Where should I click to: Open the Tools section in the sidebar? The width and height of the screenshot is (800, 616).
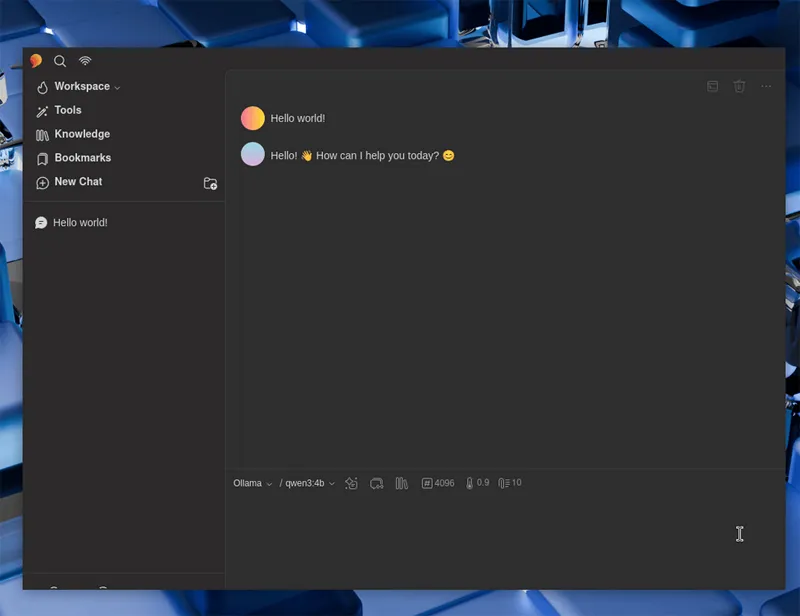click(x=67, y=110)
